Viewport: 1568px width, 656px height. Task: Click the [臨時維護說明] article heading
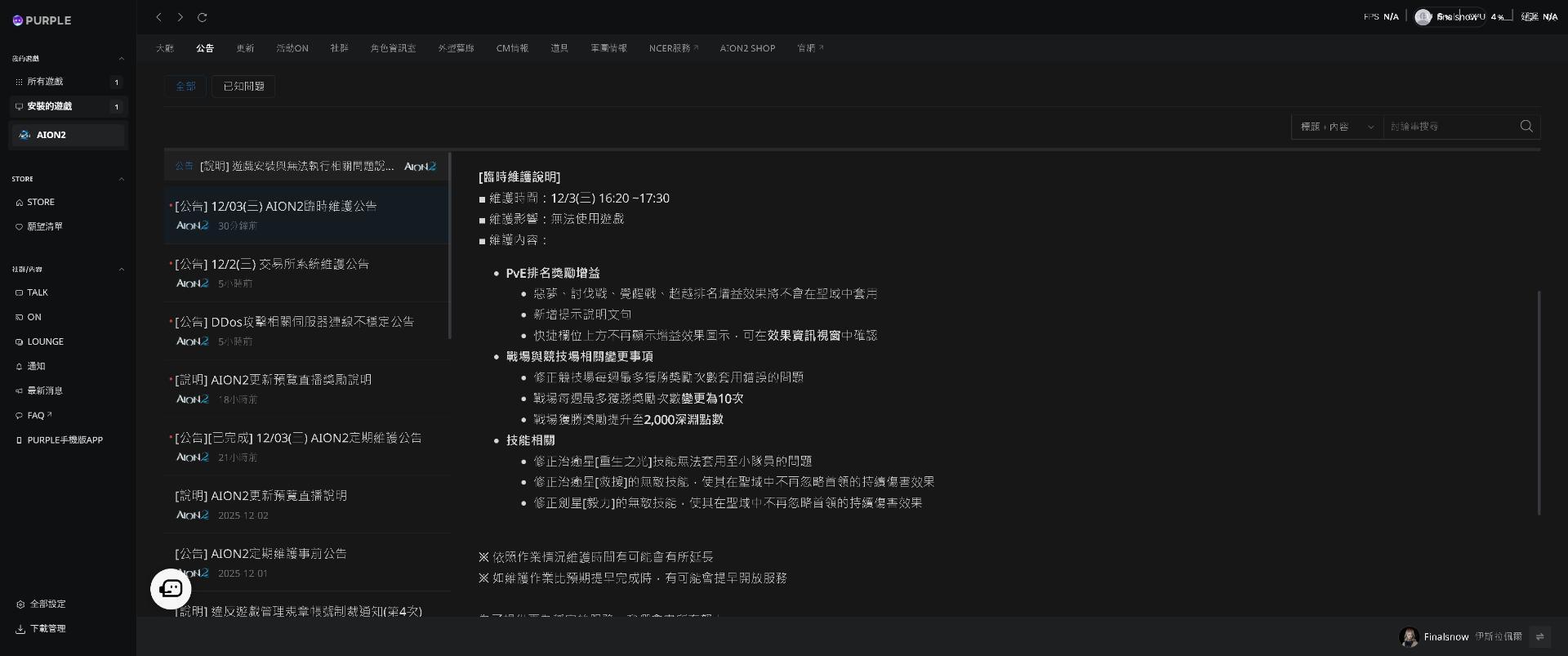pyautogui.click(x=519, y=176)
